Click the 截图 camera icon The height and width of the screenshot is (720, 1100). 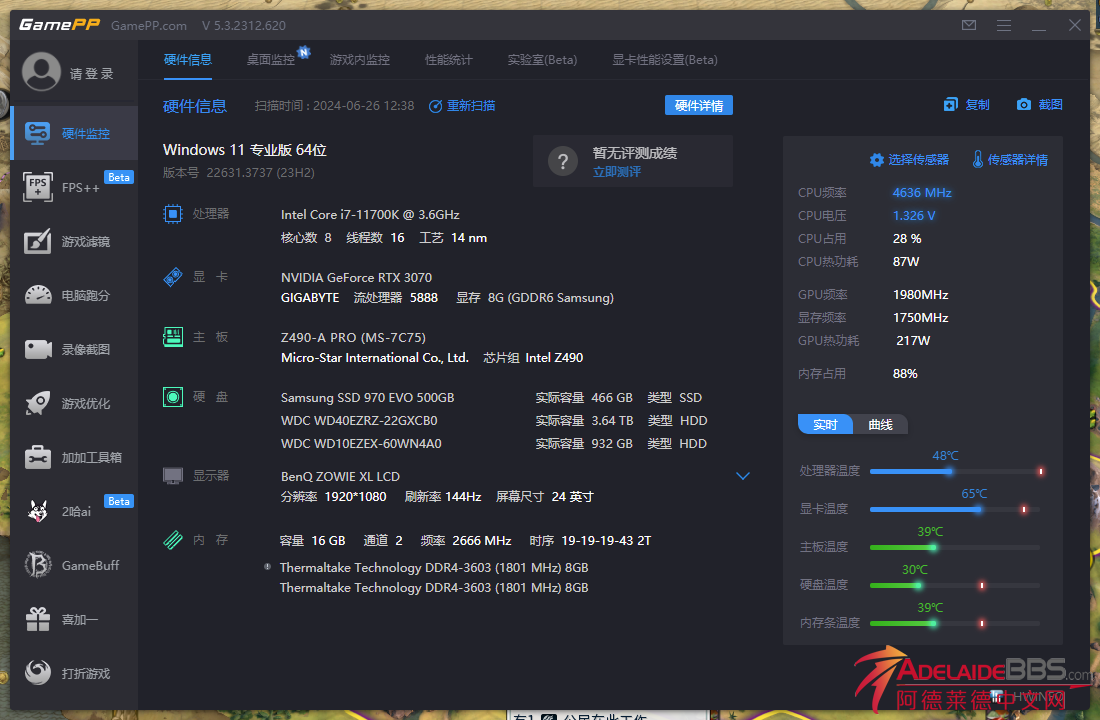coord(1039,105)
